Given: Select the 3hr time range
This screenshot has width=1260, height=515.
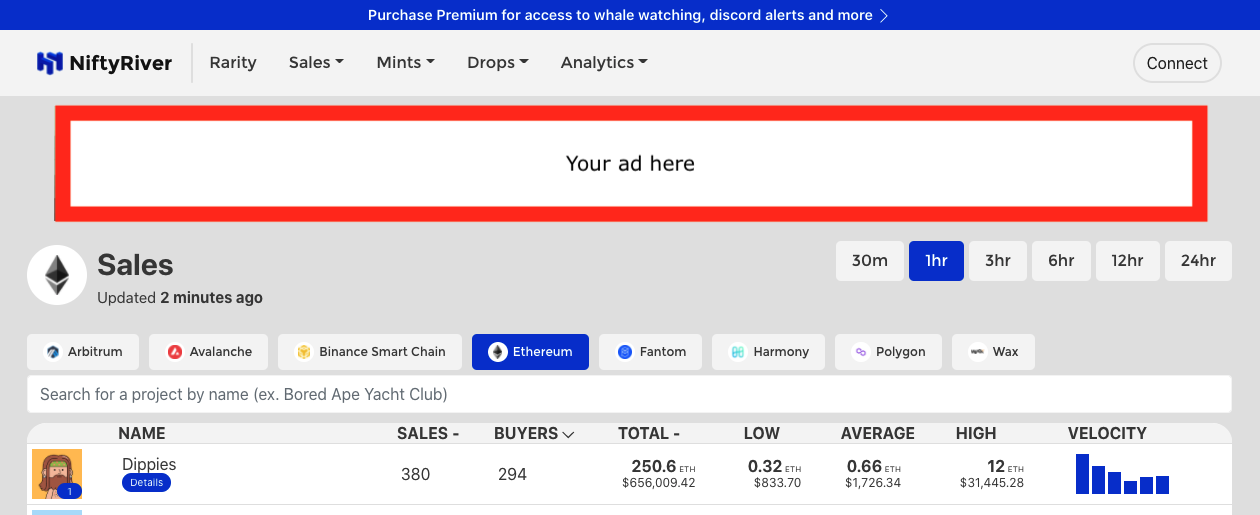Looking at the screenshot, I should (x=998, y=261).
